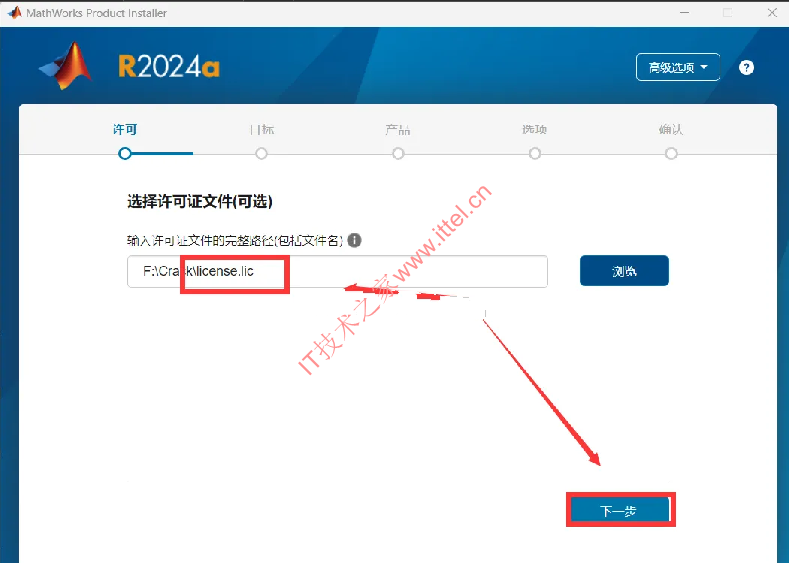Select the 产品 step label

pos(398,130)
